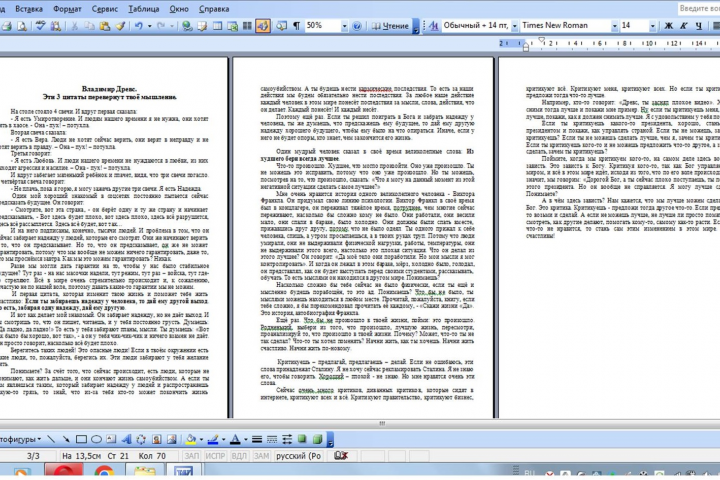Screen dimensions: 720x480
Task: Insert WordArt from Drawing toolbar
Action: (126, 440)
